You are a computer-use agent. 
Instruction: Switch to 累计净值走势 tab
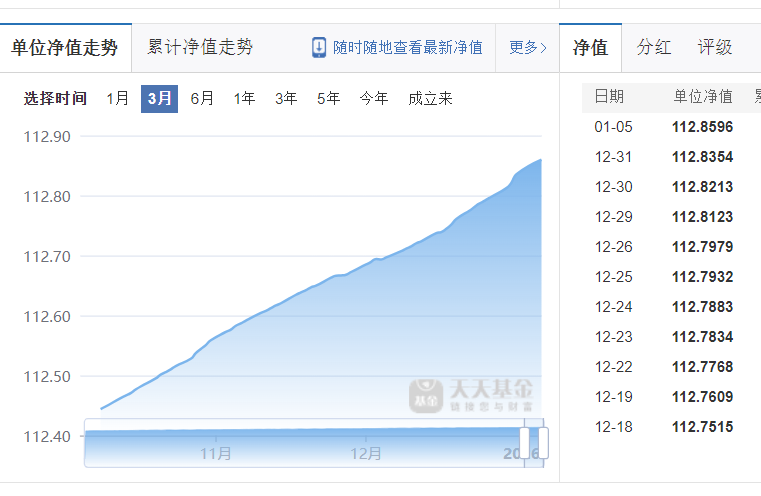tap(200, 47)
